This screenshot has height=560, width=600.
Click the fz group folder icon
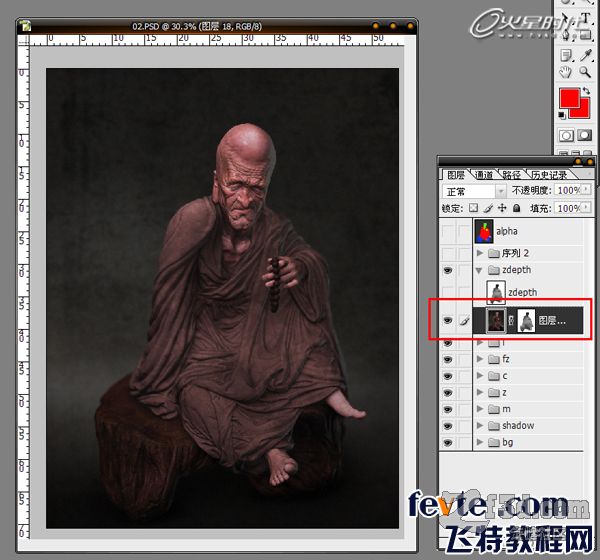tap(494, 359)
